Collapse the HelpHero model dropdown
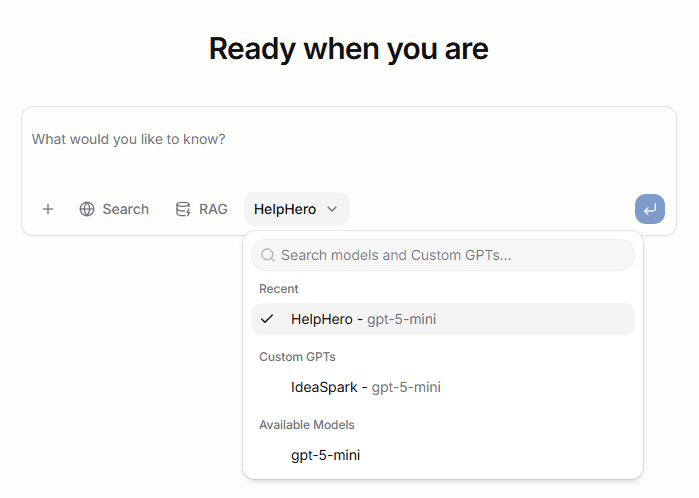 pos(296,209)
